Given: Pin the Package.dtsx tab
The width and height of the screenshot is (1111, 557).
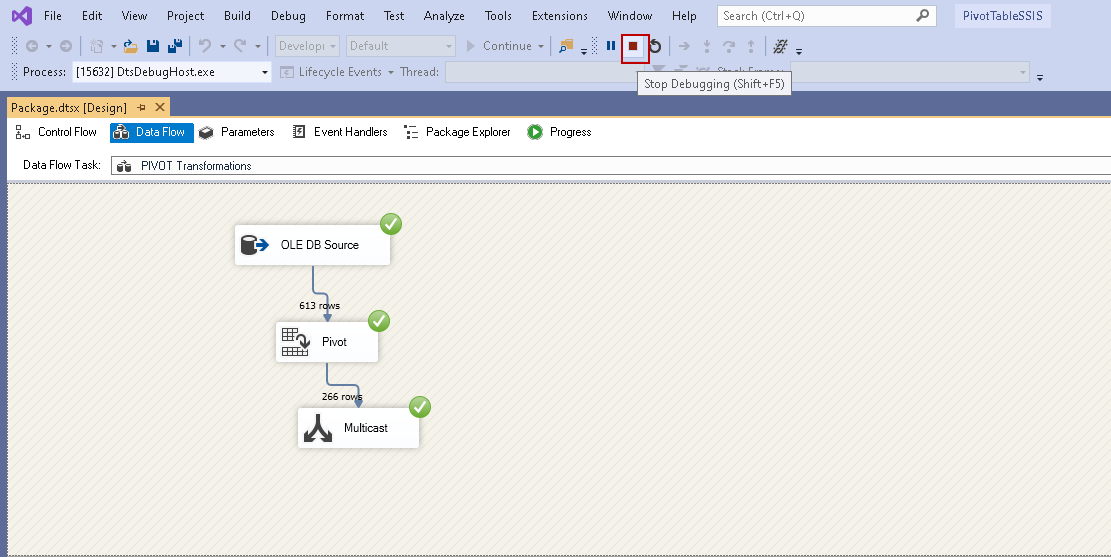Looking at the screenshot, I should tap(142, 108).
